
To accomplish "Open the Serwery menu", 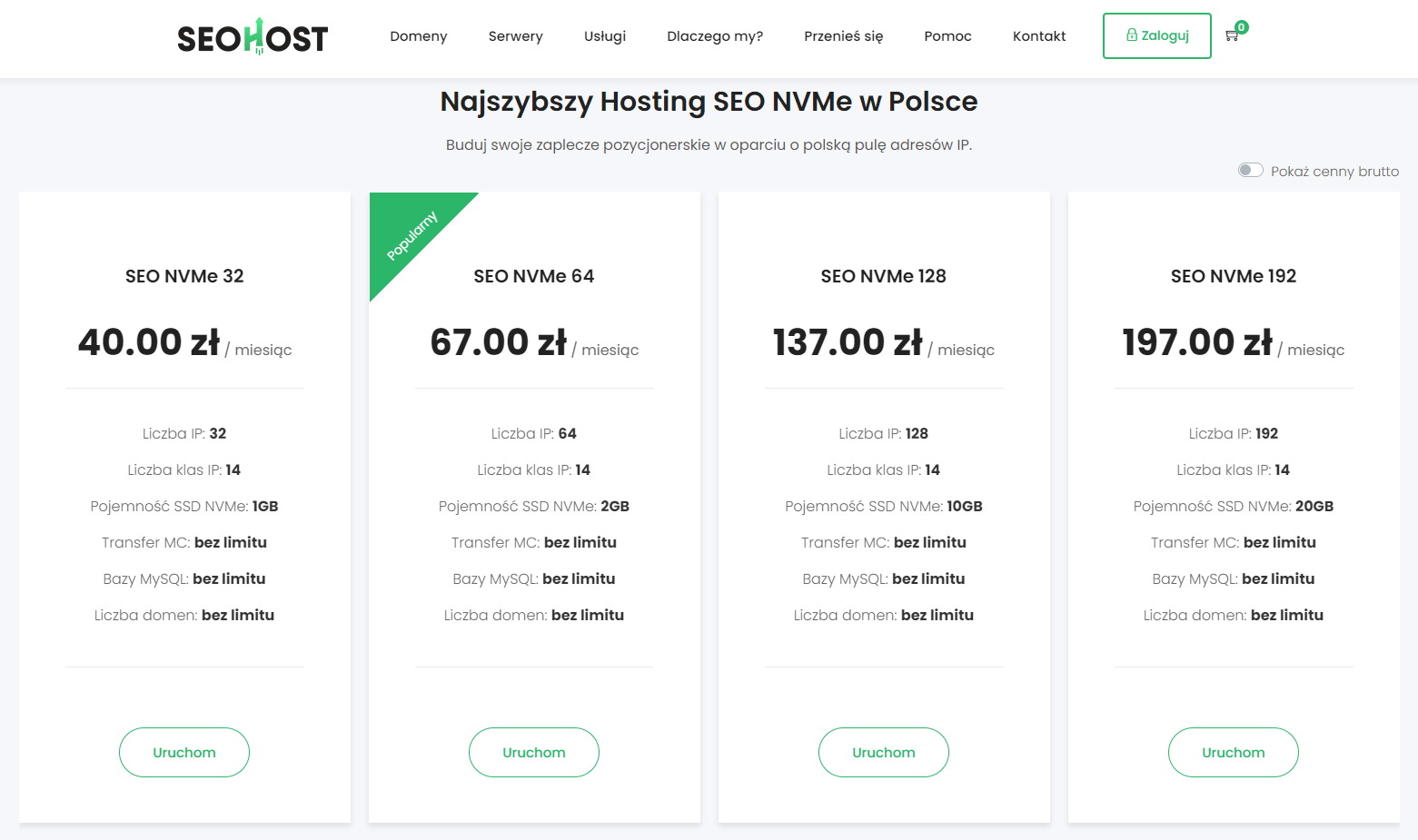I will tap(516, 36).
